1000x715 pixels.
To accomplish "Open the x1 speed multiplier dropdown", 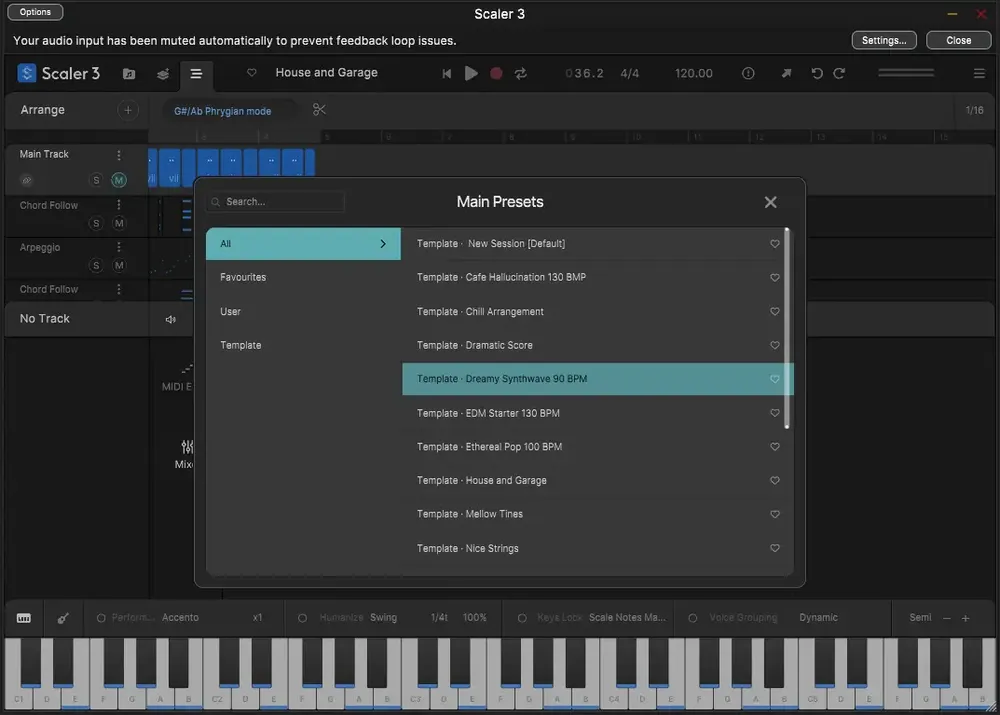I will tap(258, 617).
